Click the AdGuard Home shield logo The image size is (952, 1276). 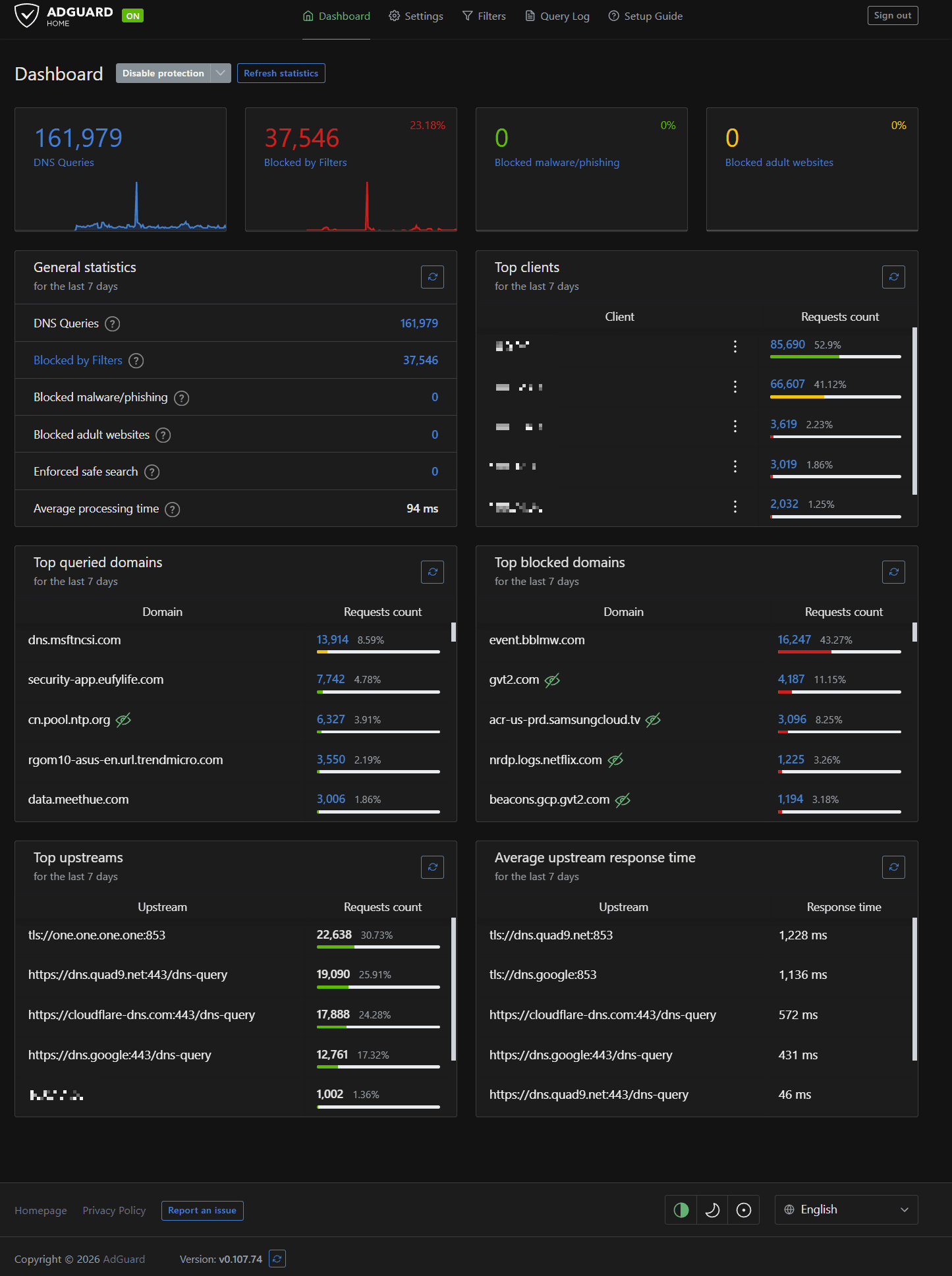point(27,15)
